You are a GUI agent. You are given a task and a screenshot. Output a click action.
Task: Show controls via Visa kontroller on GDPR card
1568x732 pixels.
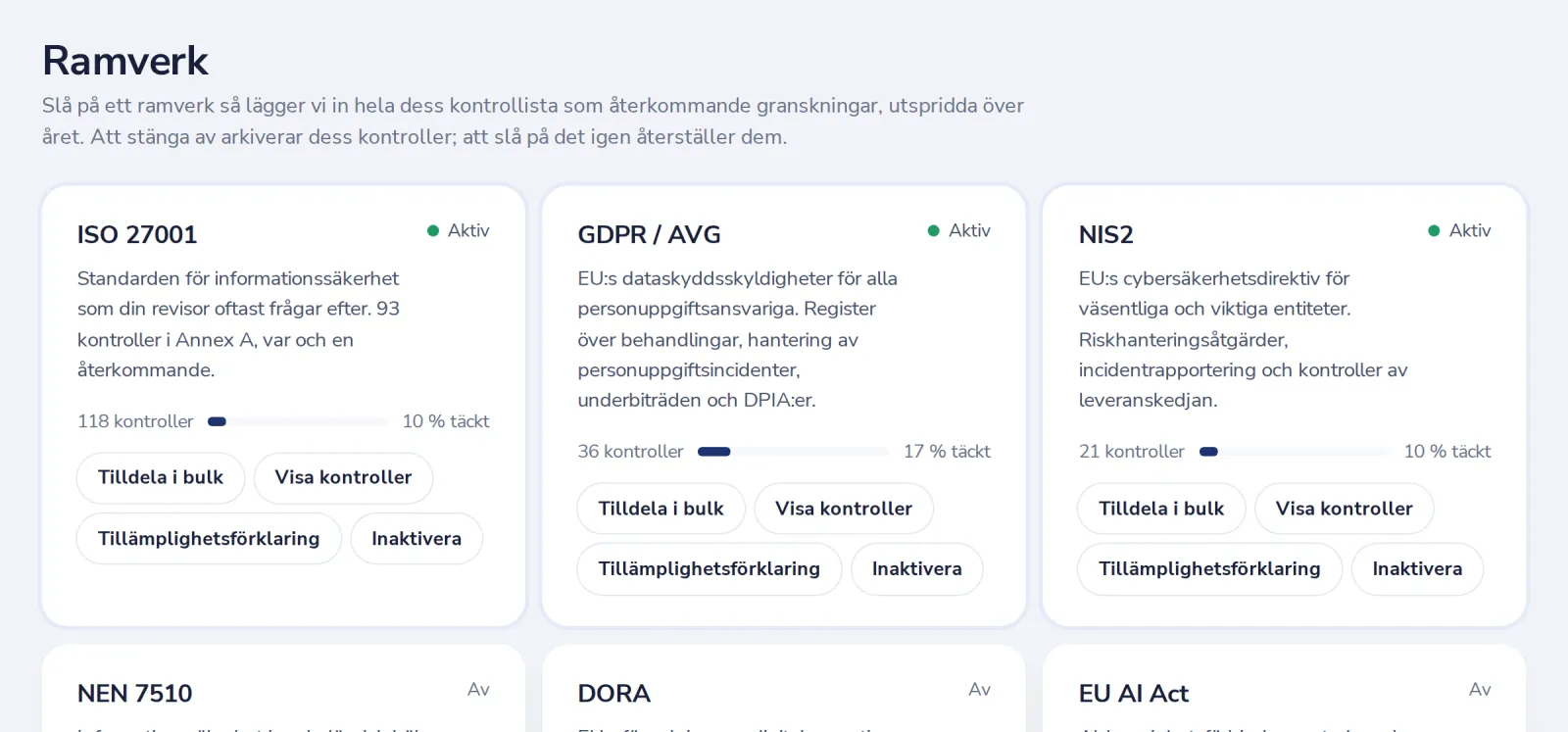(x=844, y=509)
